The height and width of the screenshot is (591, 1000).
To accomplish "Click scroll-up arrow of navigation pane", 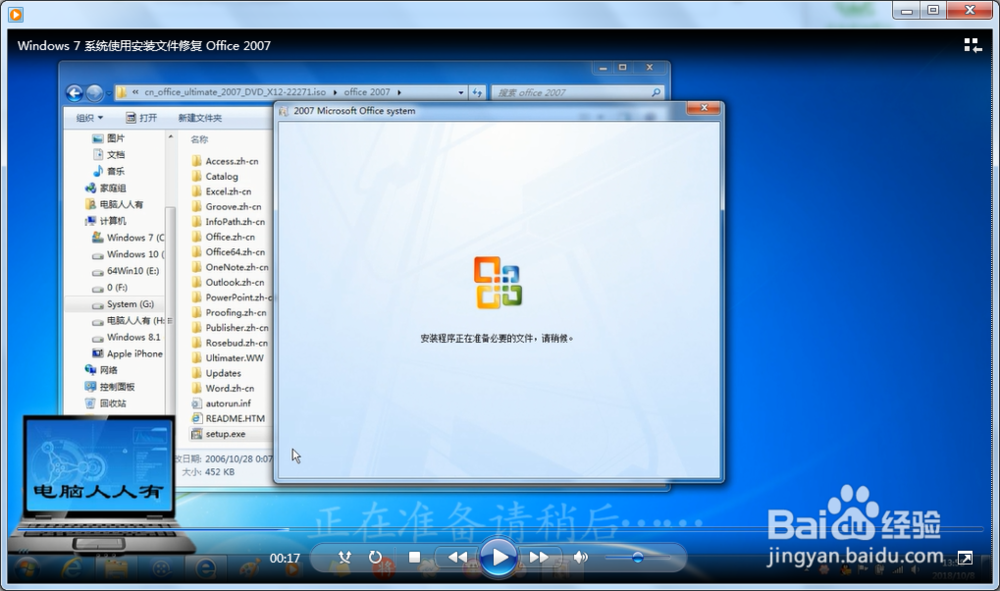I will (x=170, y=136).
